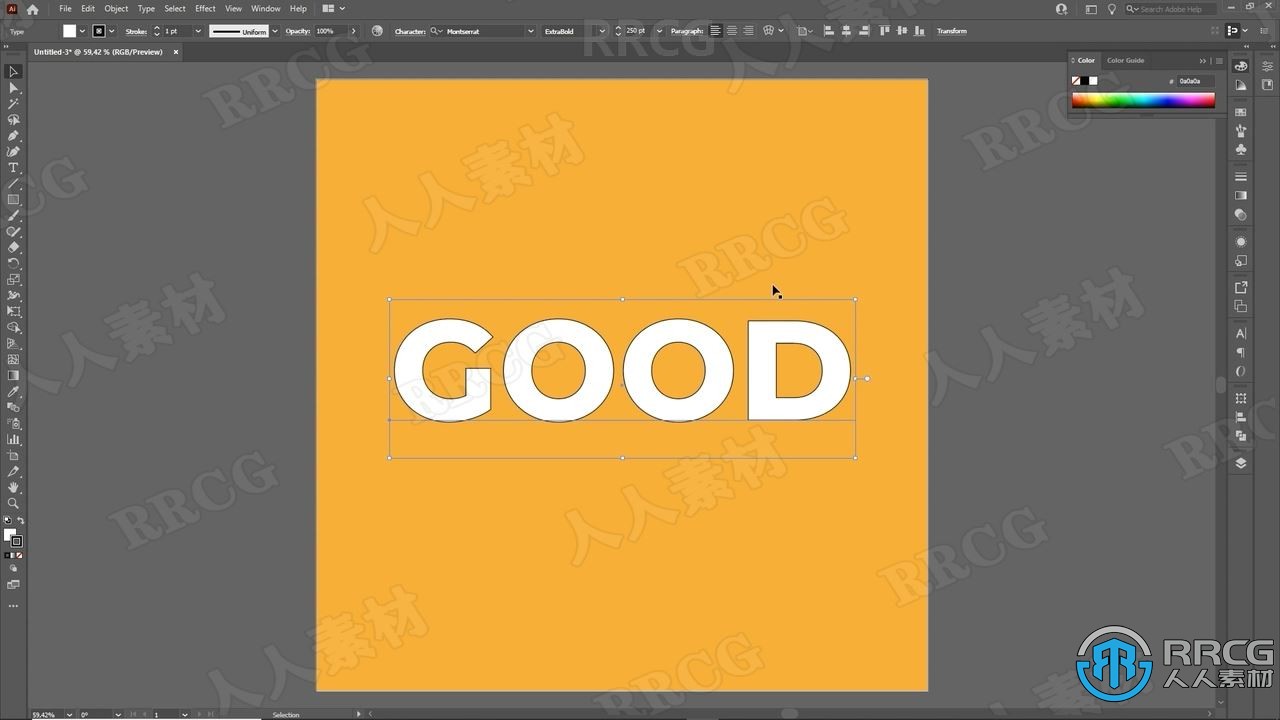Image resolution: width=1280 pixels, height=720 pixels.
Task: Click the hex color value field
Action: pyautogui.click(x=1195, y=81)
